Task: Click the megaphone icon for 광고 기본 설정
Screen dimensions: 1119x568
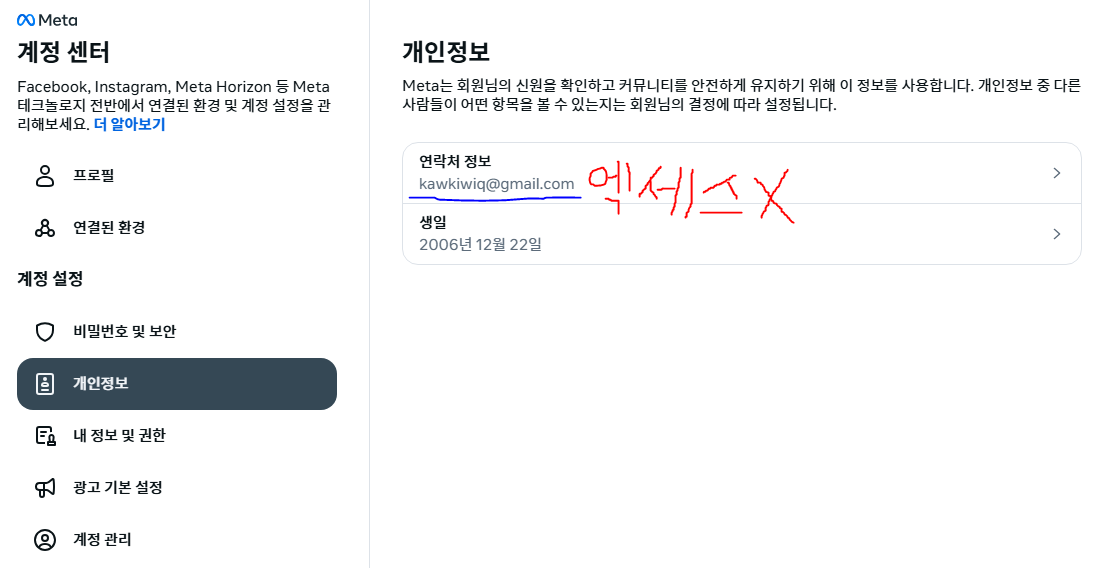Action: [x=45, y=488]
